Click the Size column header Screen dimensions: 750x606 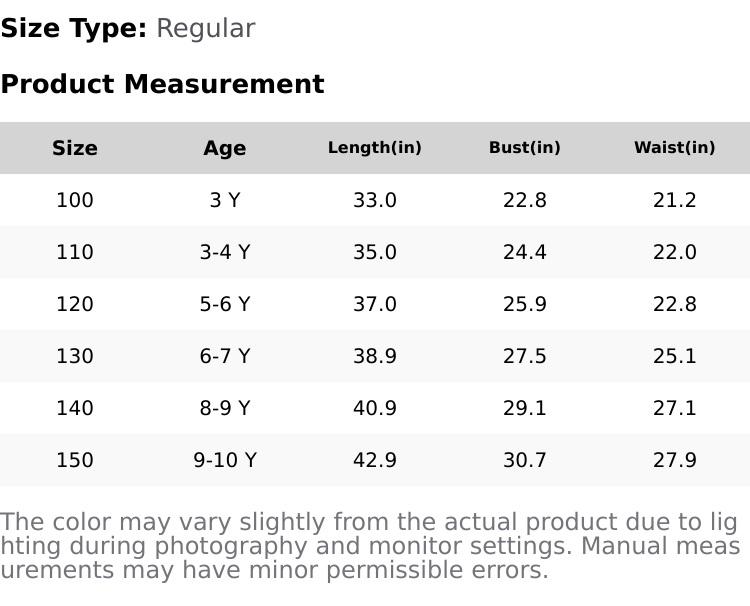coord(75,148)
